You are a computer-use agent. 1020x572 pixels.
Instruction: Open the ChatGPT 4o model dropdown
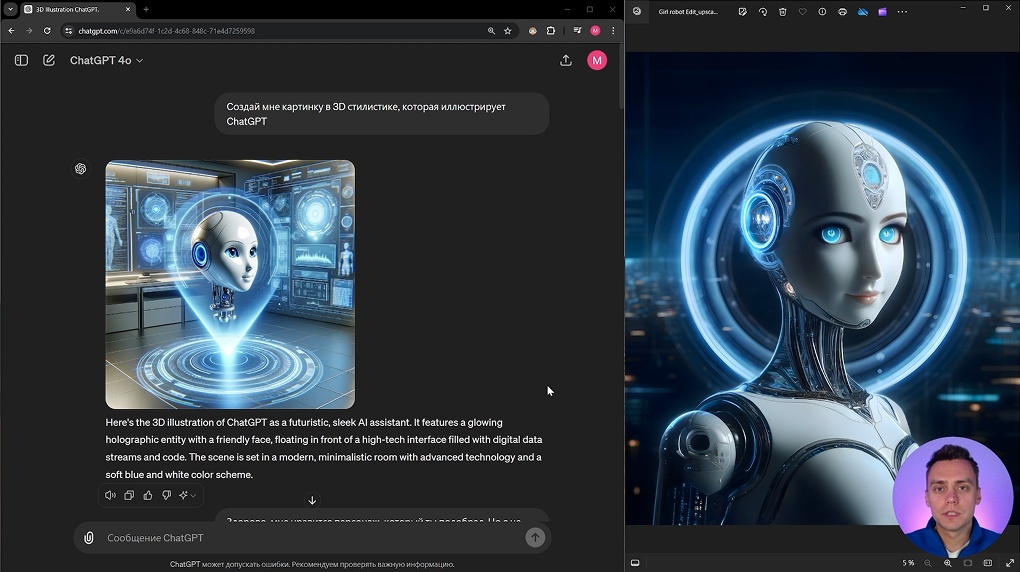107,61
